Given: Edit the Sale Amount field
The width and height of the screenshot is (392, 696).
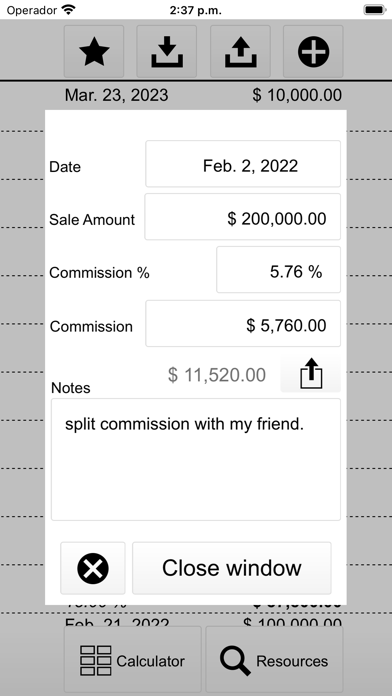Looking at the screenshot, I should (243, 217).
